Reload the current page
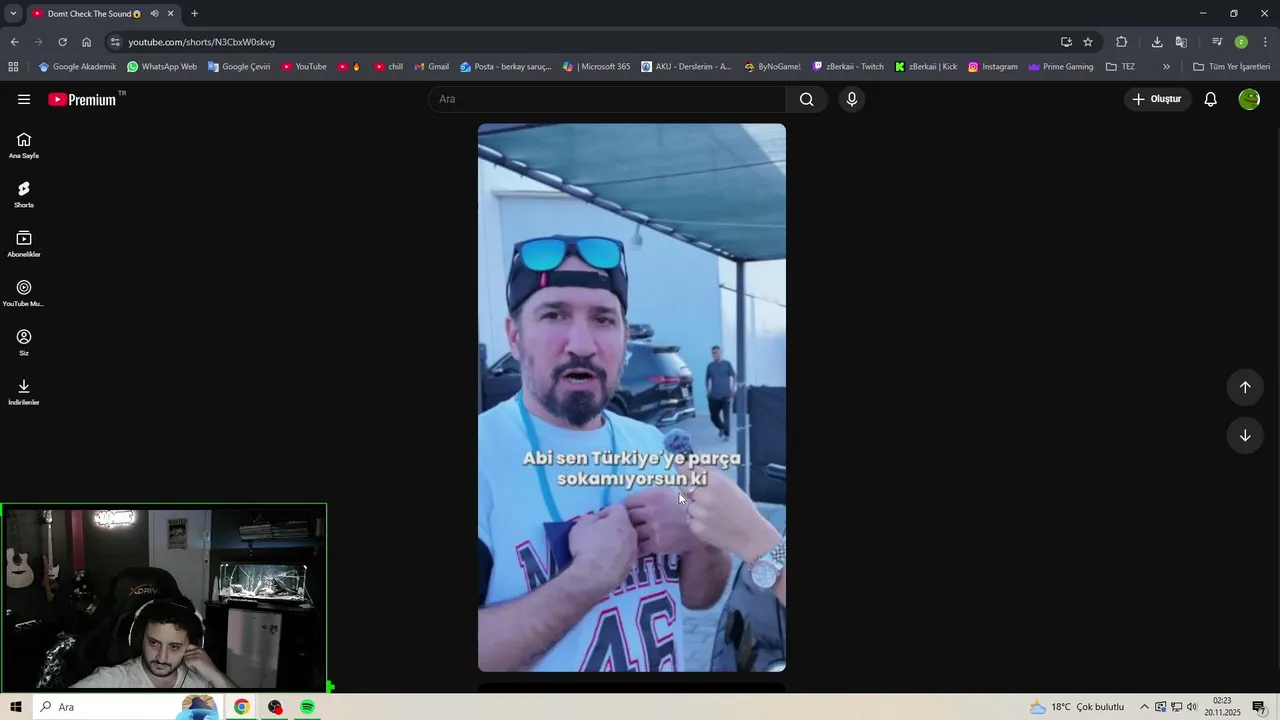1280x720 pixels. click(62, 42)
